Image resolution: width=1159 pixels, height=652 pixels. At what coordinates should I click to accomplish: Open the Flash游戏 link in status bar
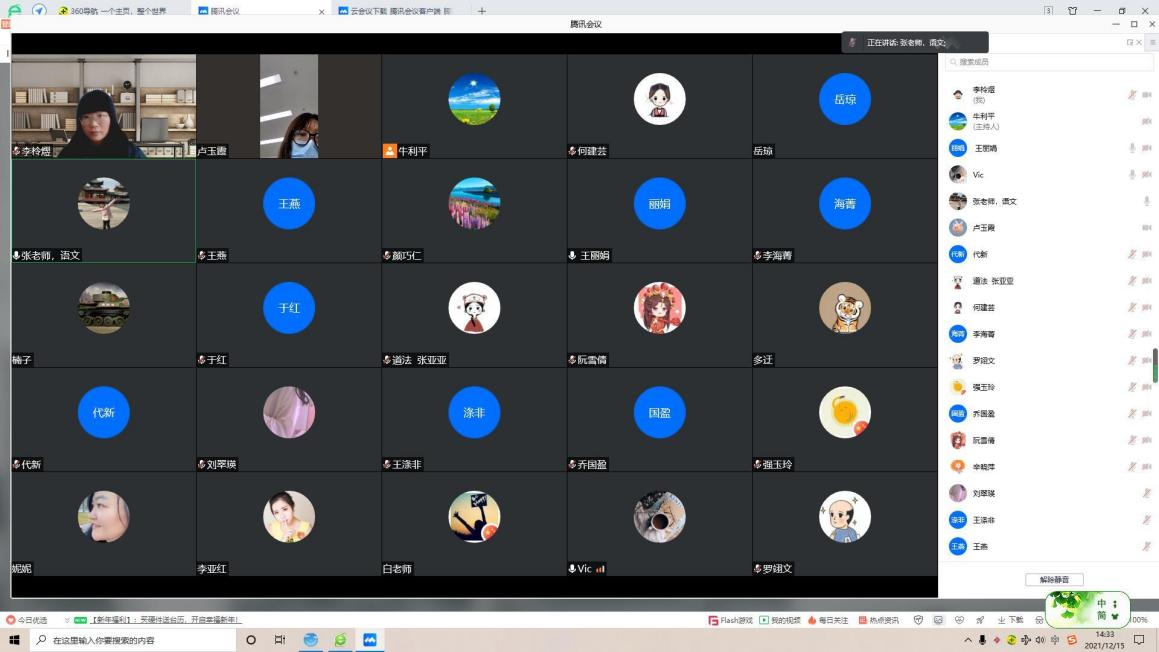point(731,620)
